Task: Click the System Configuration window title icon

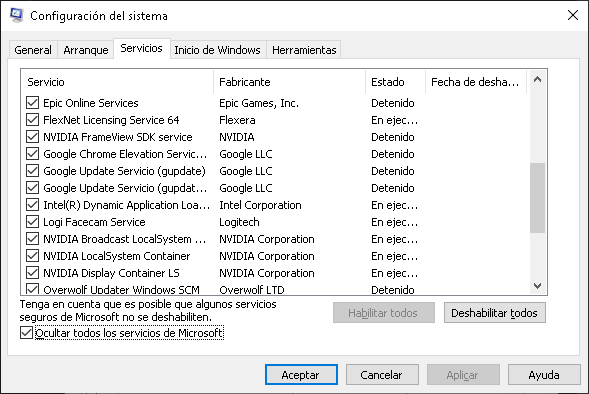Action: click(17, 15)
